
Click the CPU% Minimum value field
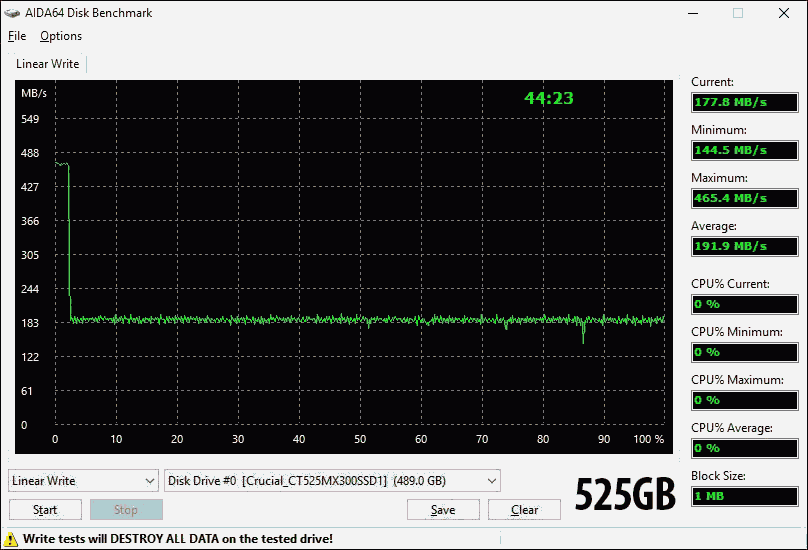745,352
